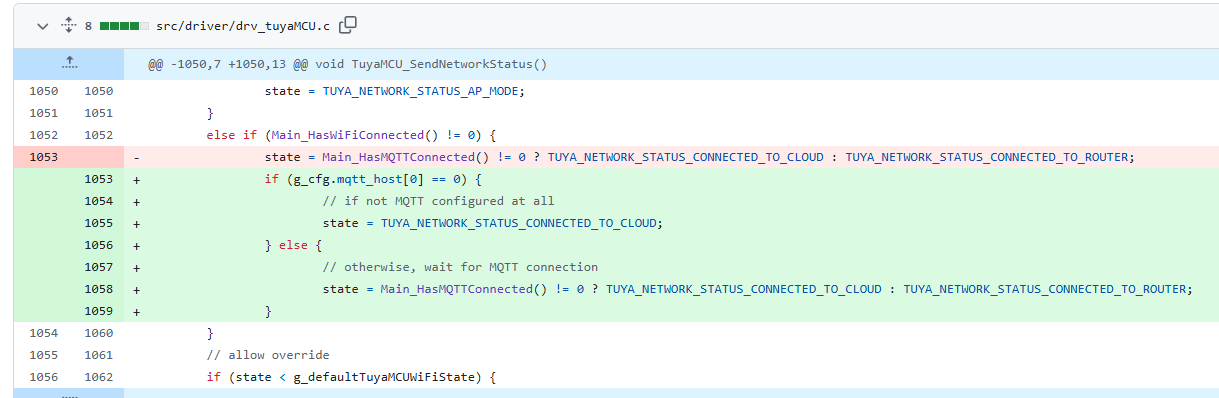
Task: Click the changed lines count 8
Action: (89, 25)
